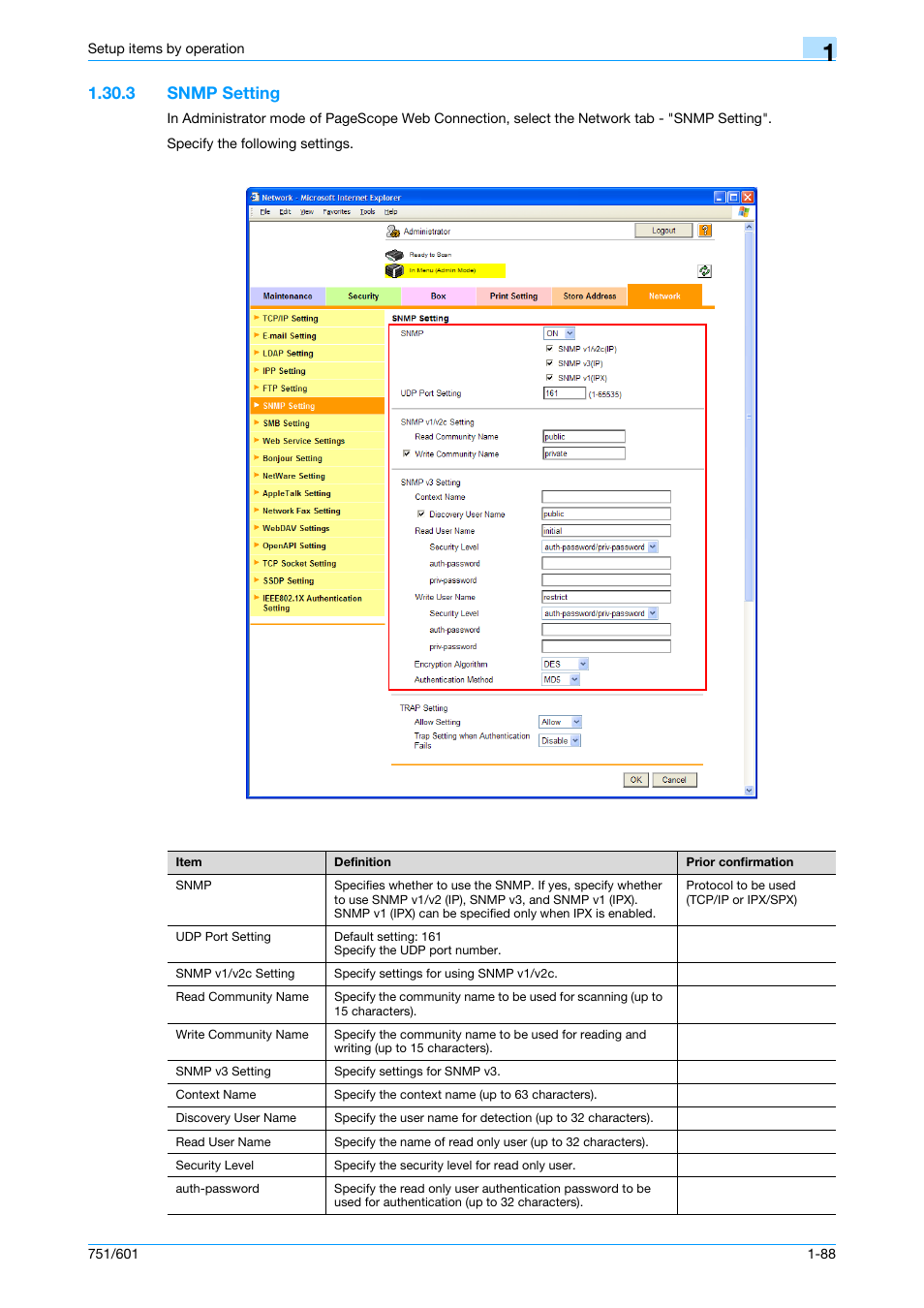924x1308 pixels.
Task: Open Network Fax Setting in sidebar
Action: 318,511
